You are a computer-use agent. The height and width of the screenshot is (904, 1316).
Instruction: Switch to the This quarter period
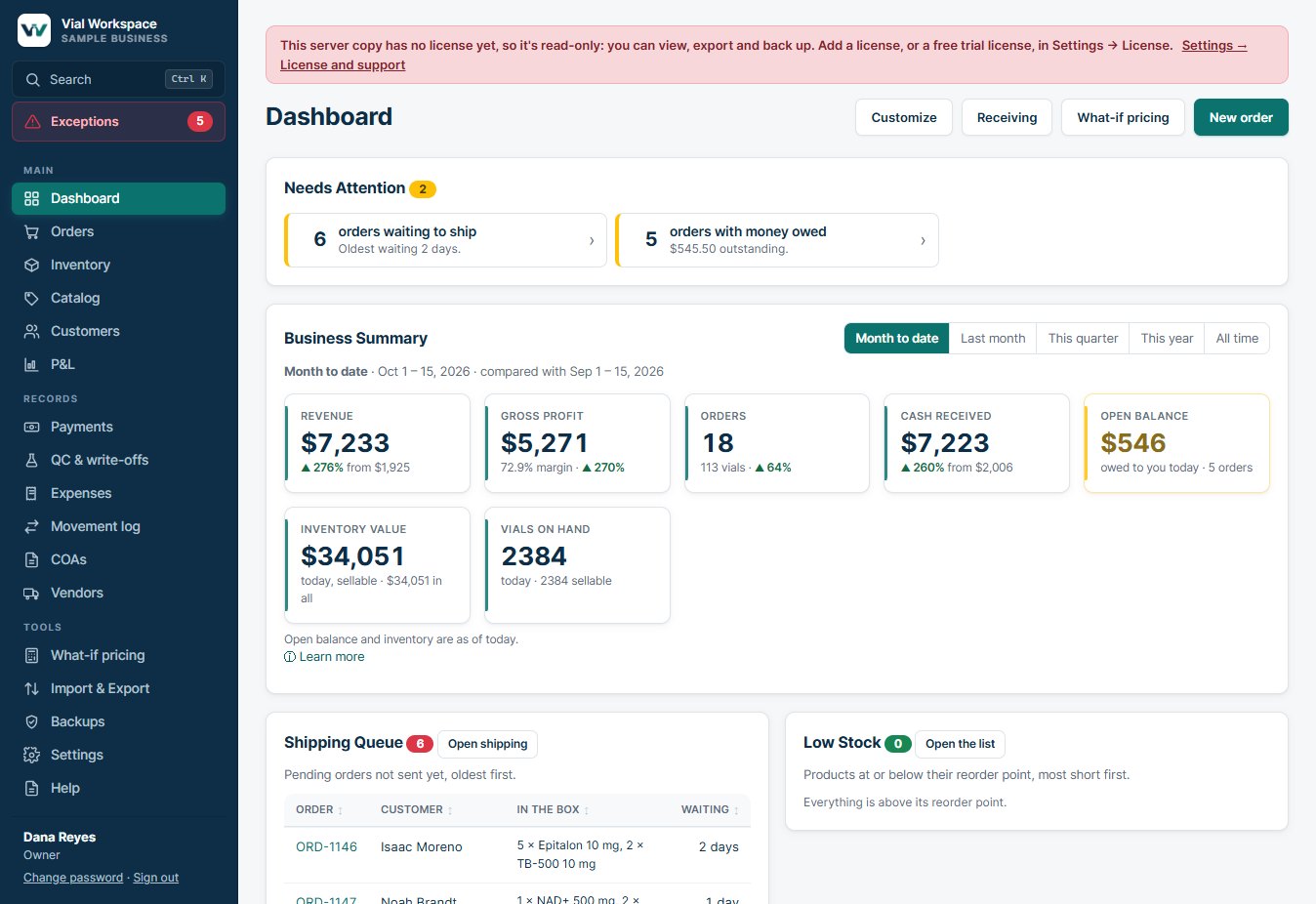point(1083,338)
